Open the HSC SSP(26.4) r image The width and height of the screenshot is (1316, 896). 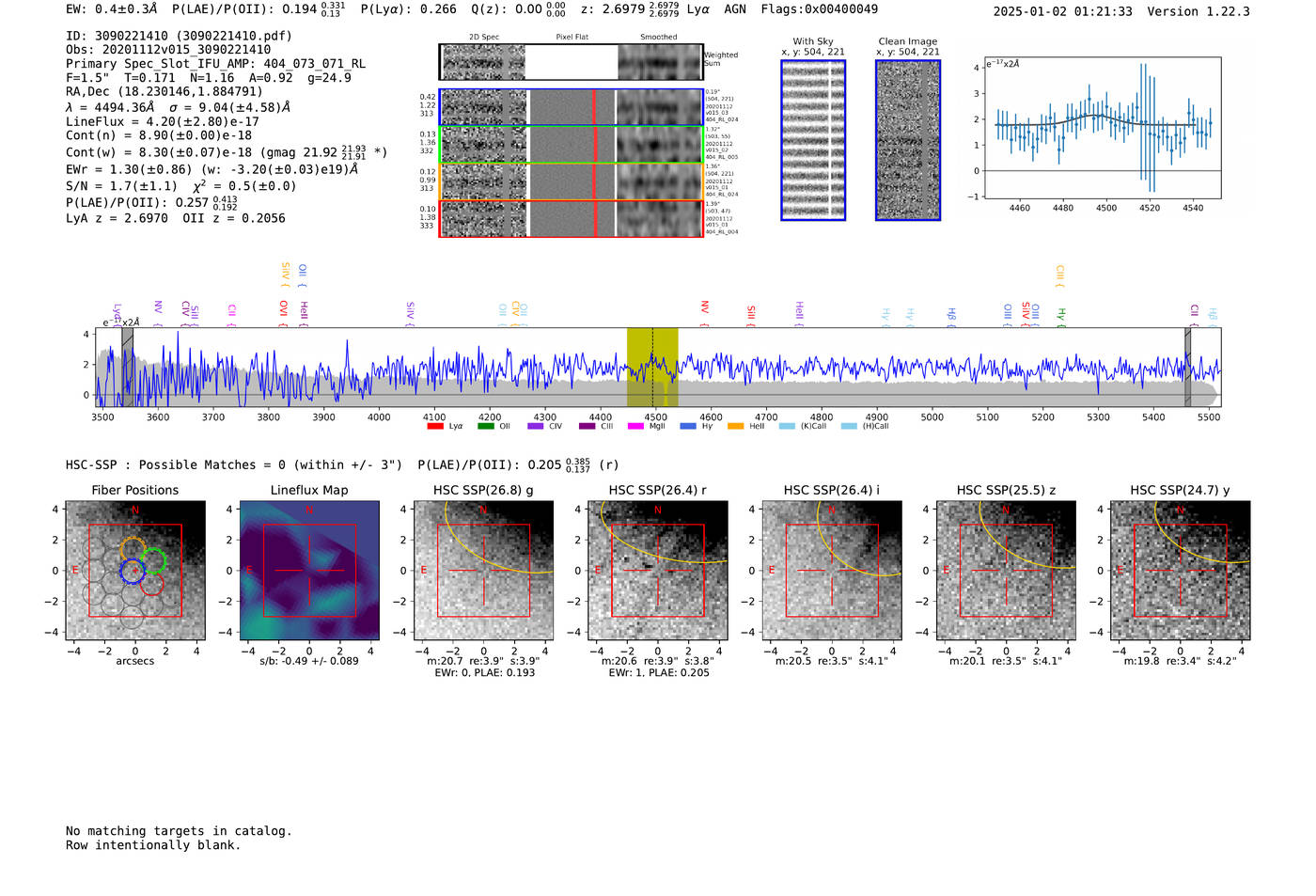[657, 571]
